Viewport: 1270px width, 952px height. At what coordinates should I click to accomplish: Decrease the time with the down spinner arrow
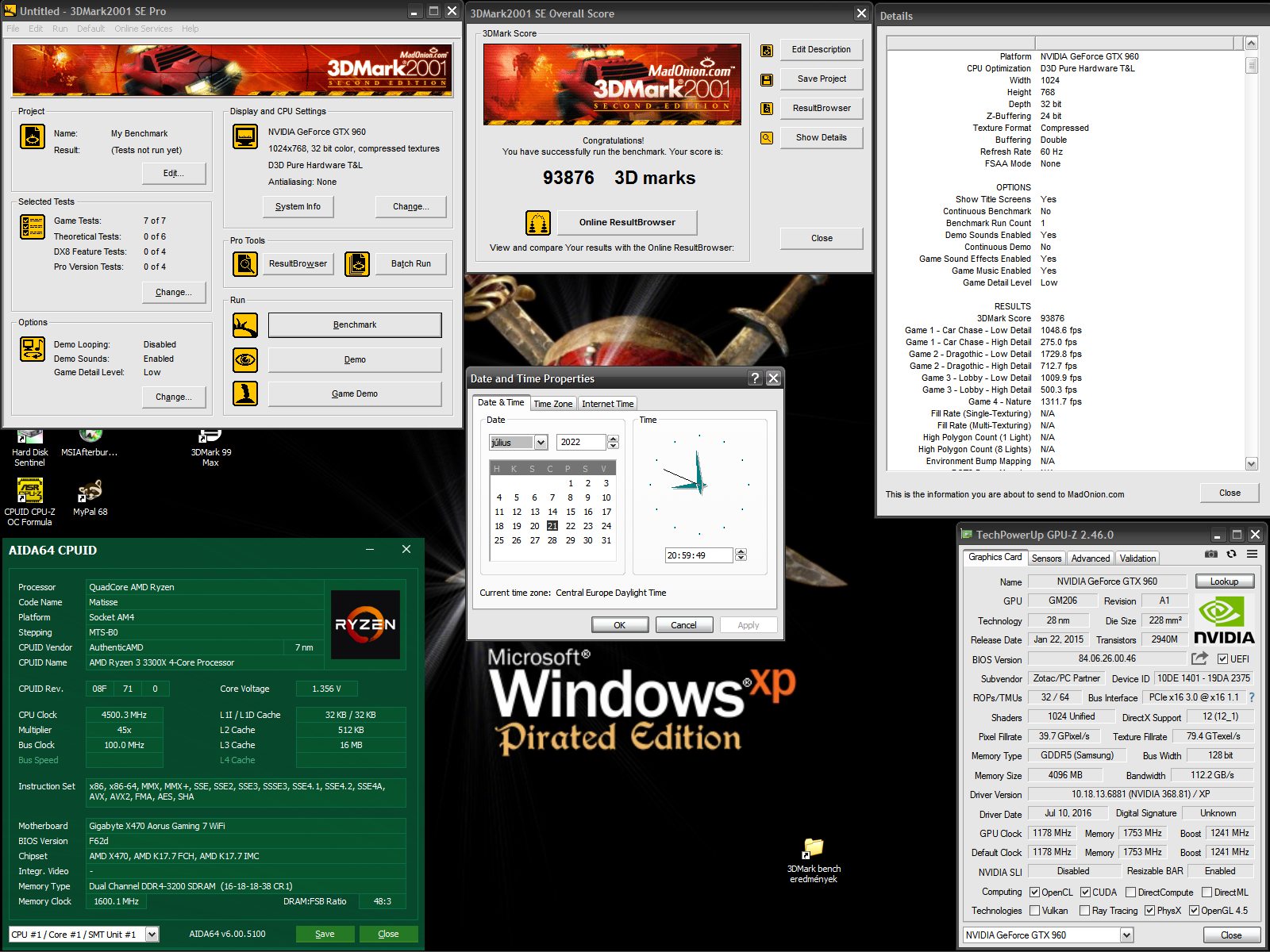coord(741,559)
